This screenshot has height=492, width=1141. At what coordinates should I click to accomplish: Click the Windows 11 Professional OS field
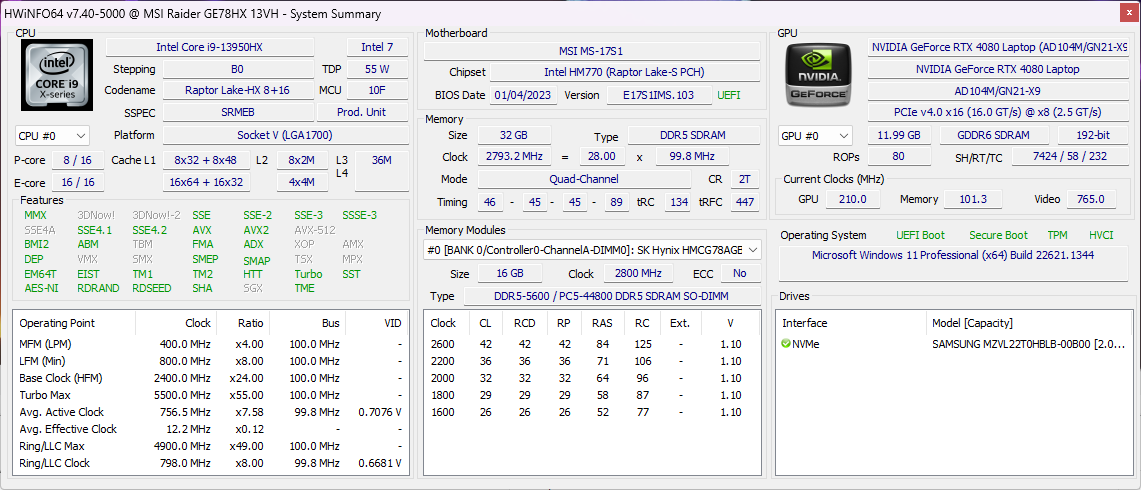(952, 256)
